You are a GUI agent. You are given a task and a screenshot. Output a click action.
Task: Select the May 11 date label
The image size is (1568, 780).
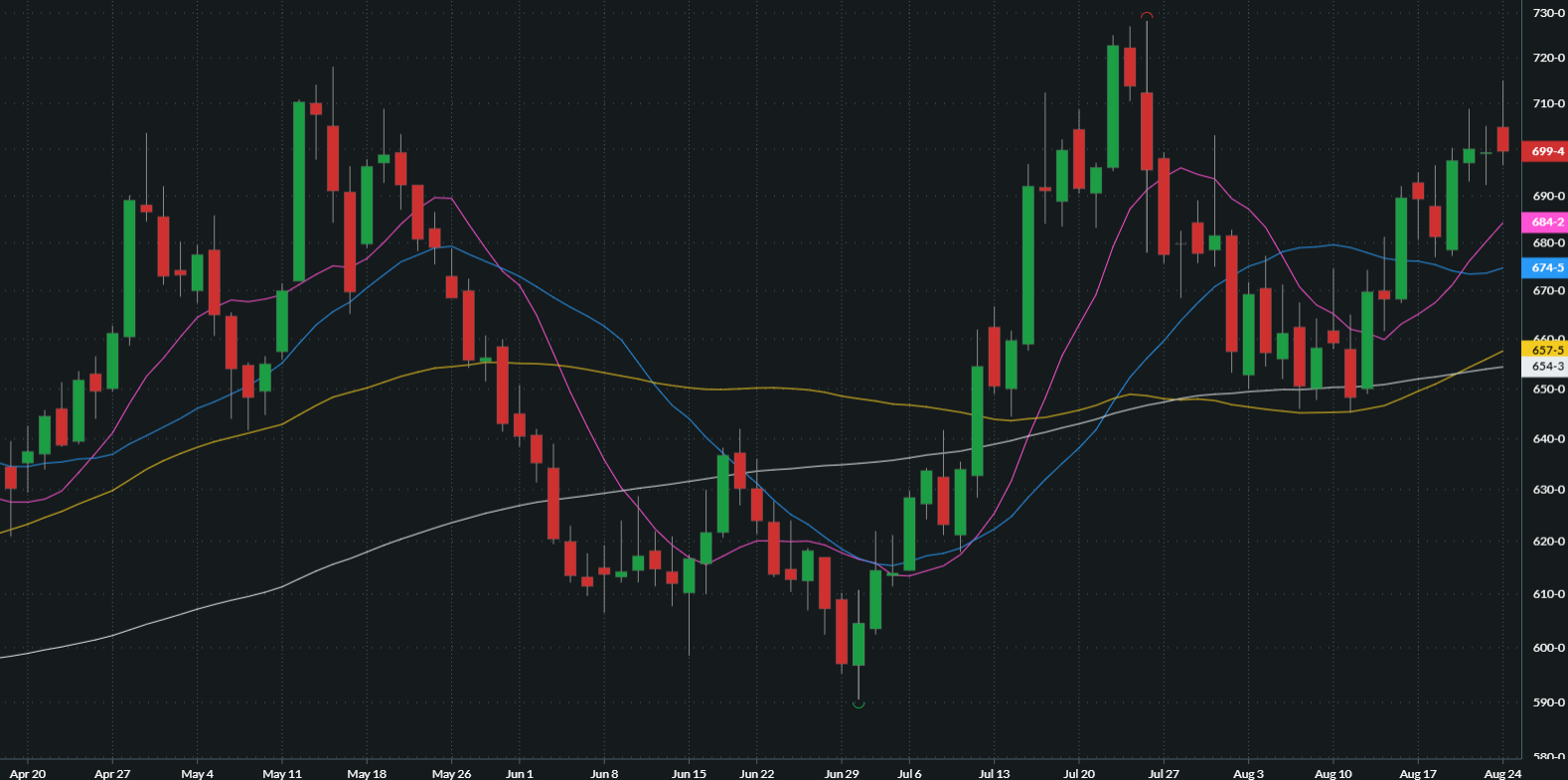281,773
